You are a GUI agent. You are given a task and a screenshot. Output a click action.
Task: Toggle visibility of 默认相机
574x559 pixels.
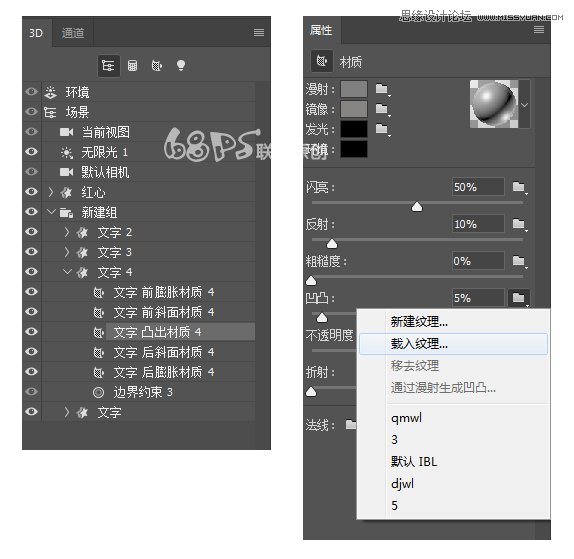pyautogui.click(x=32, y=171)
